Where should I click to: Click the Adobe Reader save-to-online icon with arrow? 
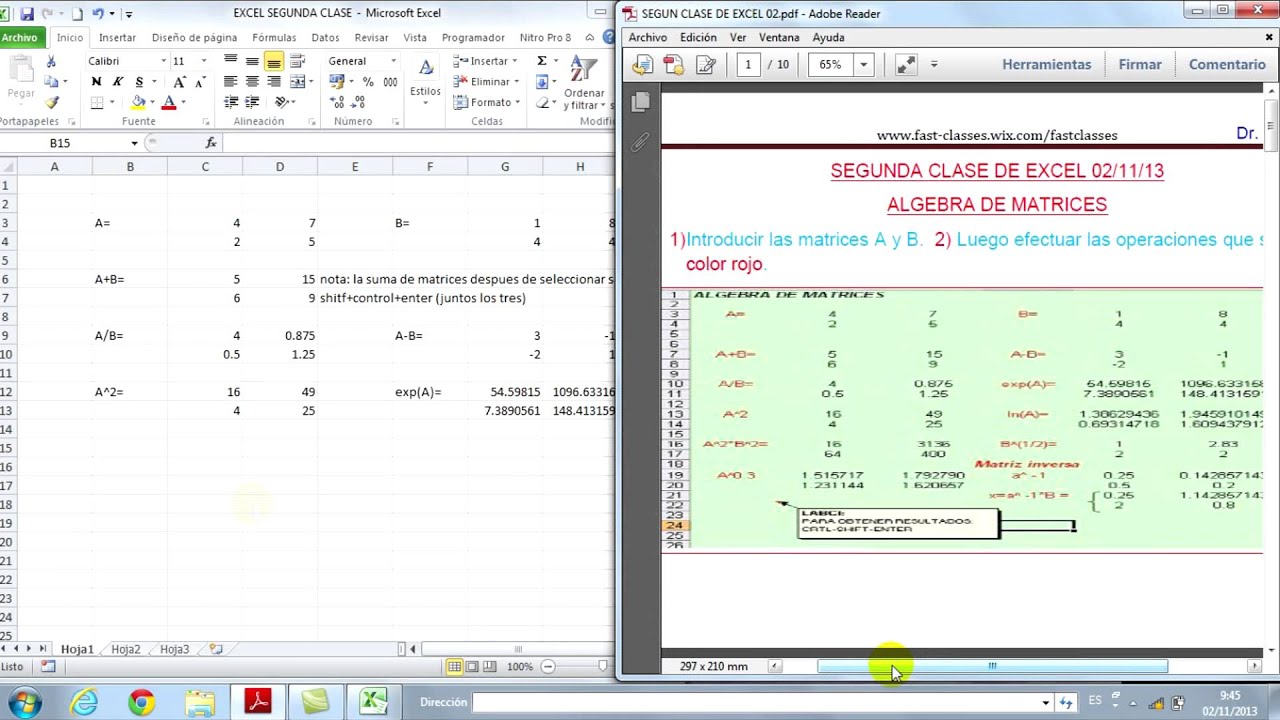(x=642, y=65)
